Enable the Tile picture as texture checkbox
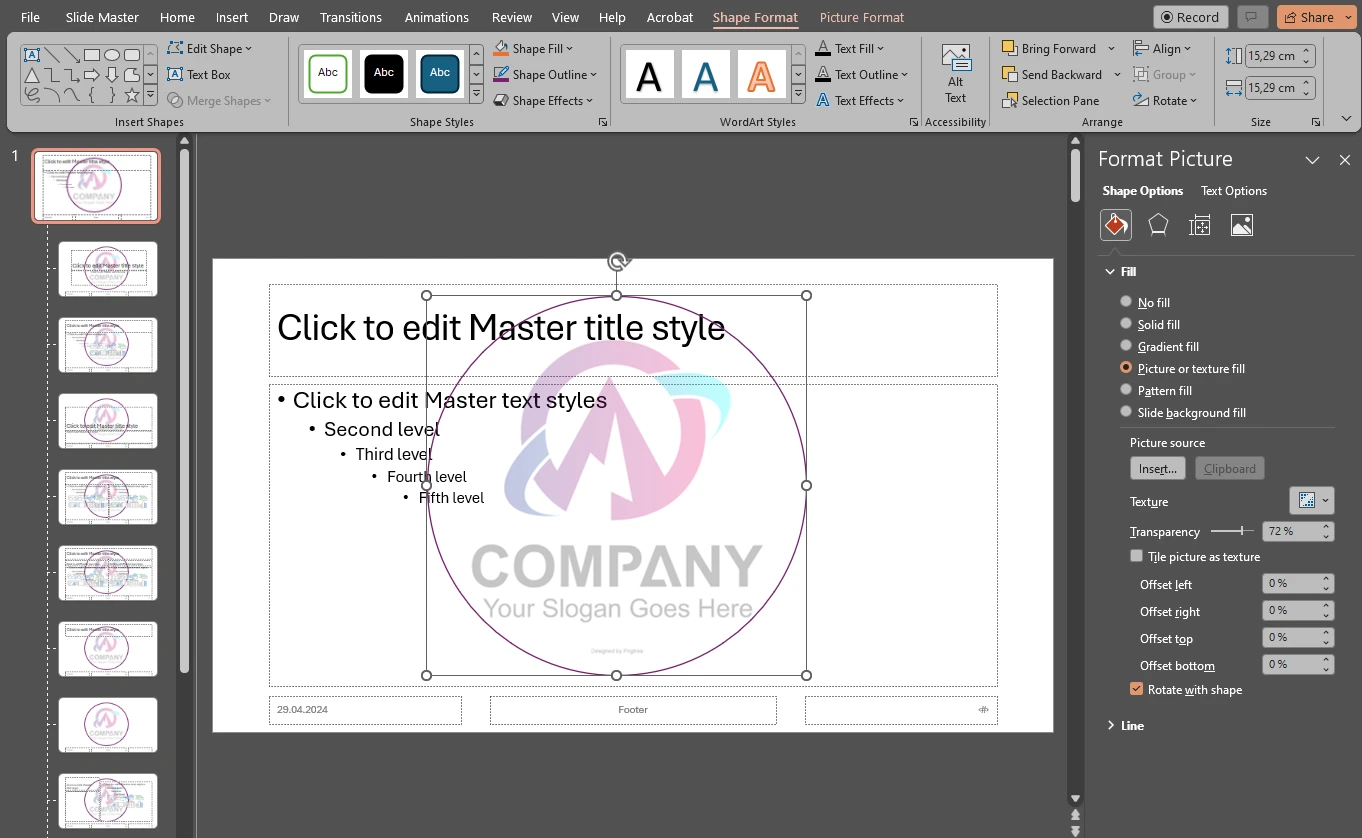1362x838 pixels. pyautogui.click(x=1136, y=556)
